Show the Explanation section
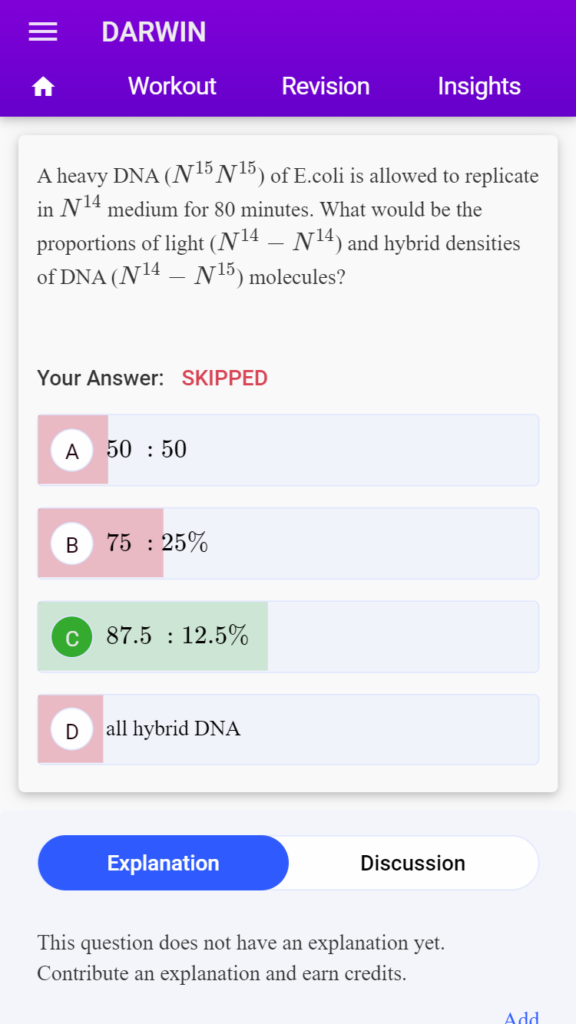 pos(163,863)
